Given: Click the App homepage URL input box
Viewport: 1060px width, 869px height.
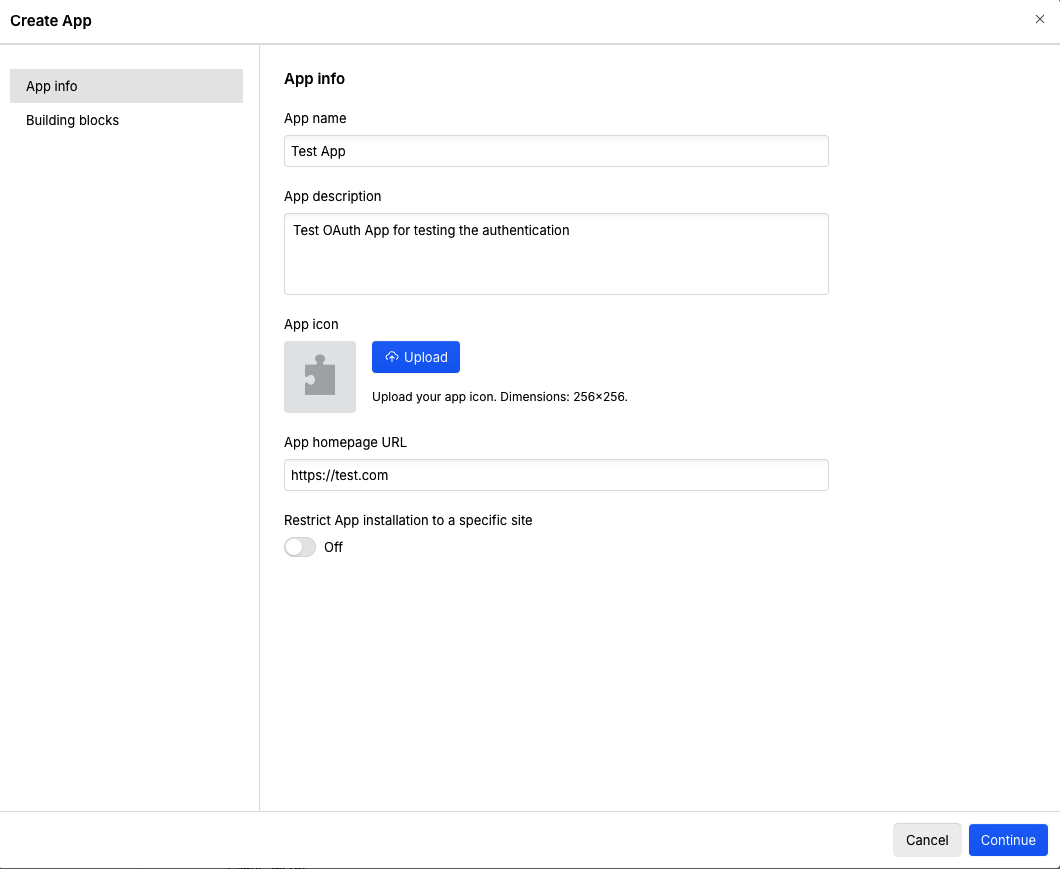Looking at the screenshot, I should pos(556,475).
